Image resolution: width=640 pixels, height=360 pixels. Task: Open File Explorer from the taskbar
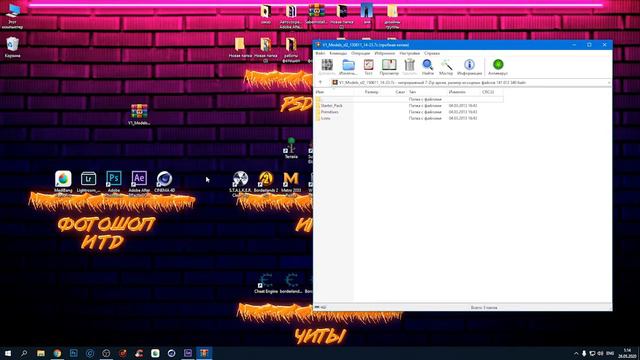(41, 353)
